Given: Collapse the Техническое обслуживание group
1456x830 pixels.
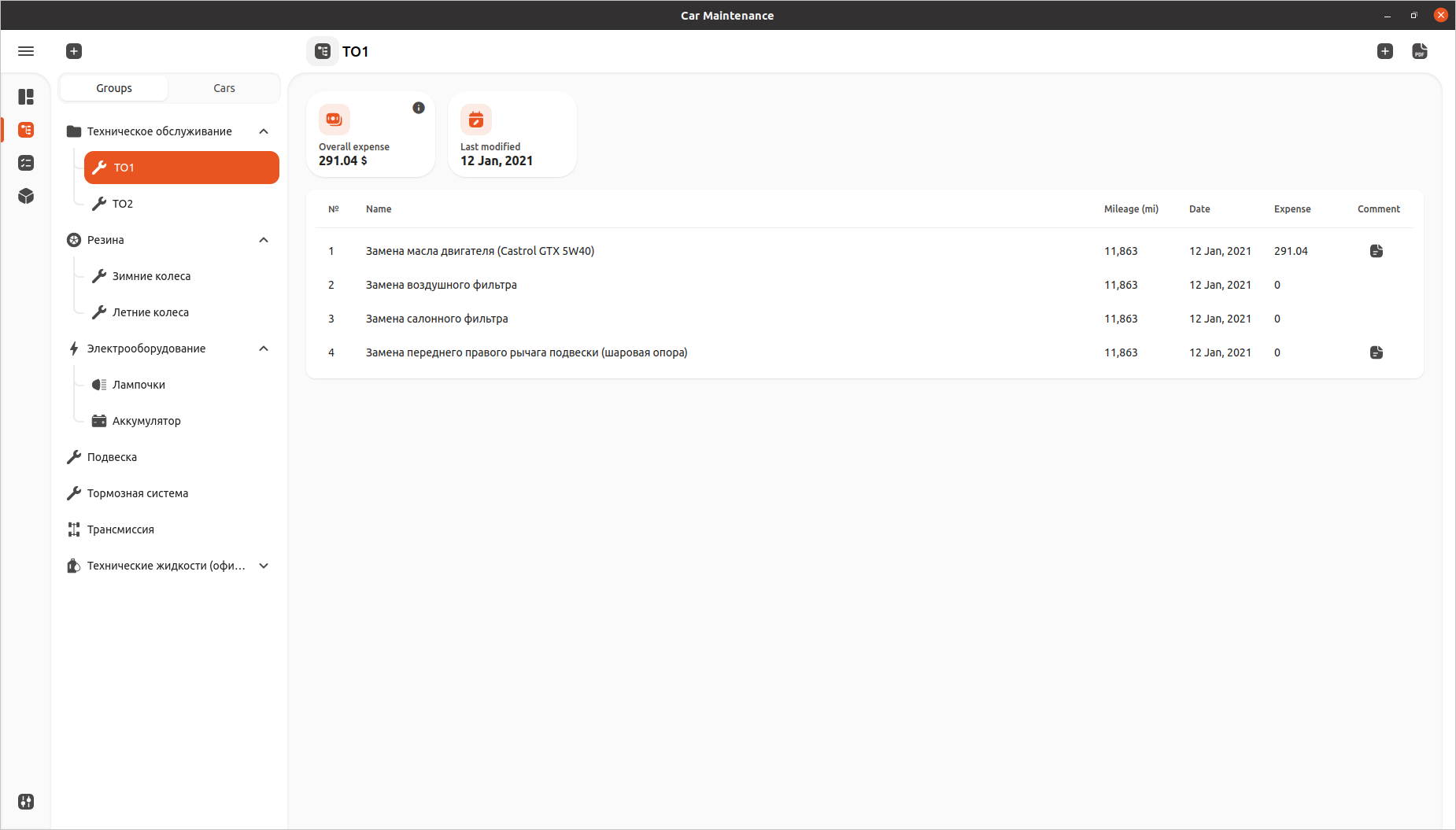Looking at the screenshot, I should coord(264,131).
